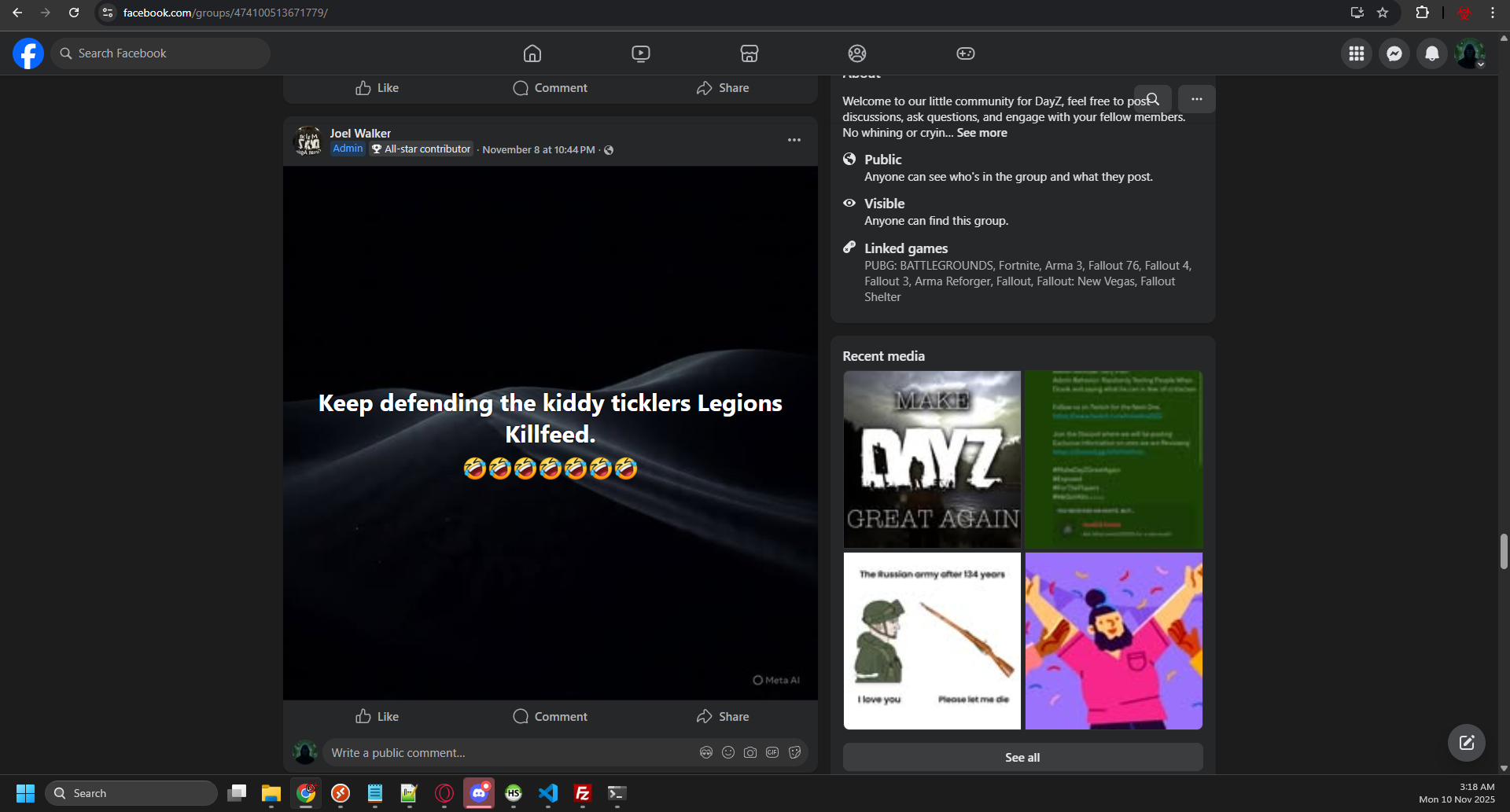Click Joel Walker's profile avatar
The height and width of the screenshot is (812, 1510).
pyautogui.click(x=308, y=141)
